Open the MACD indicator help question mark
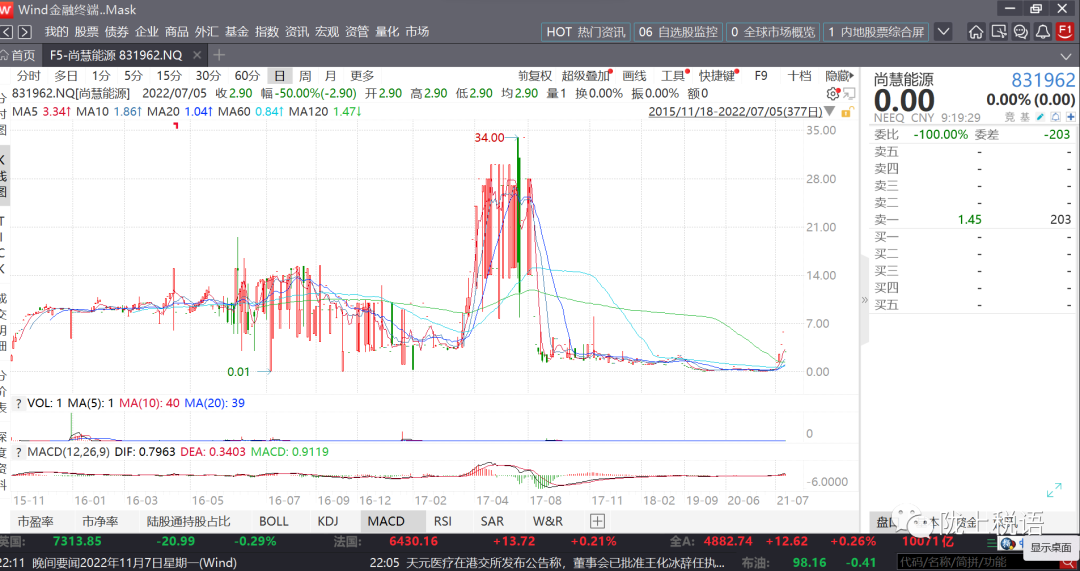 (19, 453)
